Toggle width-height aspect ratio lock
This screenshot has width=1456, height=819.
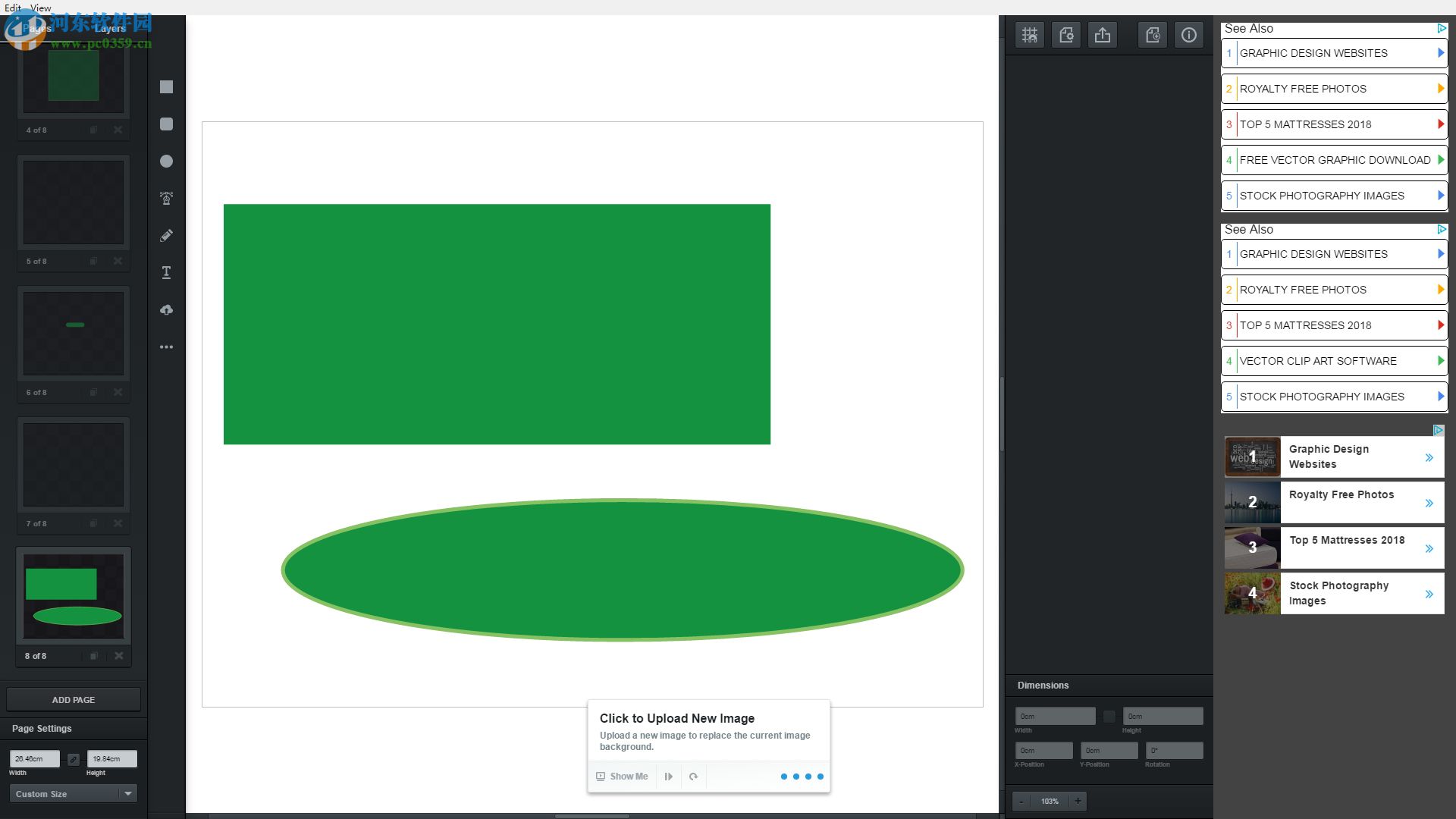pyautogui.click(x=74, y=758)
